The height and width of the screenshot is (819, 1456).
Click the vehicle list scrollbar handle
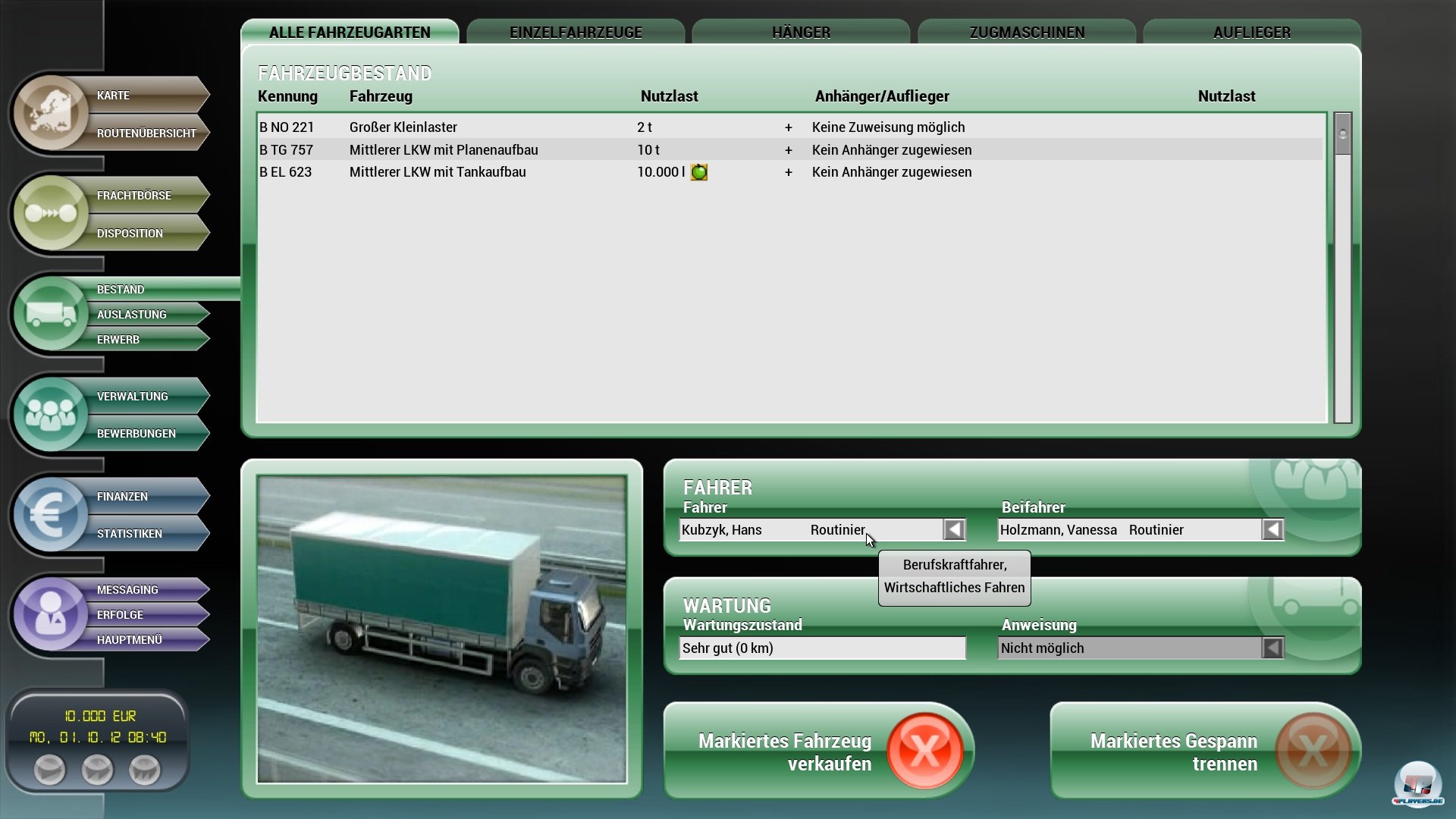click(x=1342, y=134)
